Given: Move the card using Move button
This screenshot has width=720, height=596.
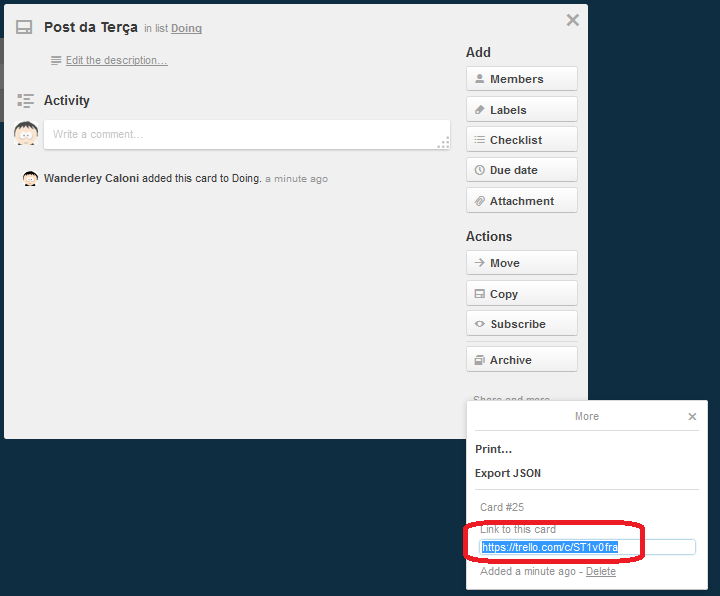Looking at the screenshot, I should 521,263.
